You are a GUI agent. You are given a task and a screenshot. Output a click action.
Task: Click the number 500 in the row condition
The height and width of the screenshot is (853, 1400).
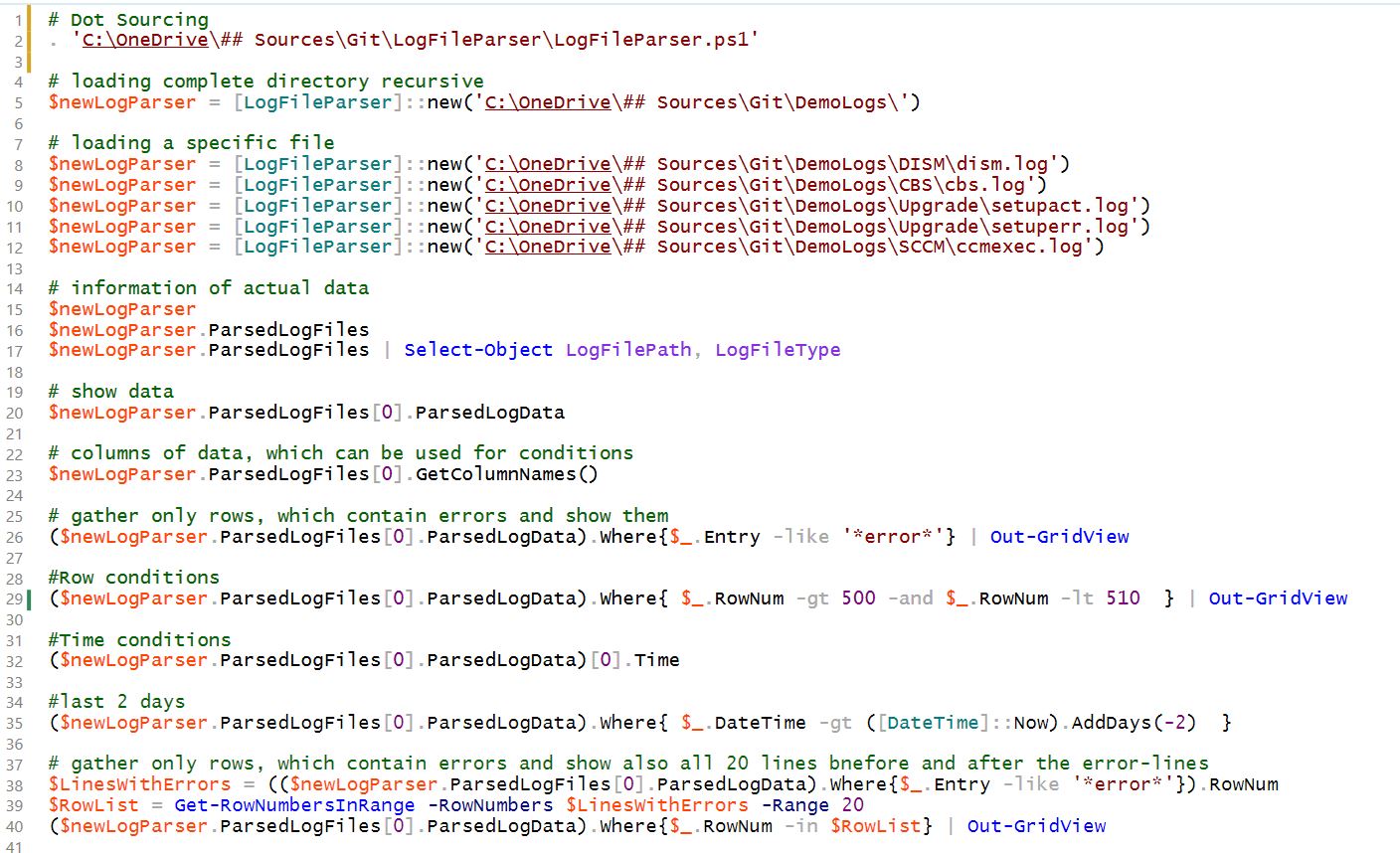point(858,598)
